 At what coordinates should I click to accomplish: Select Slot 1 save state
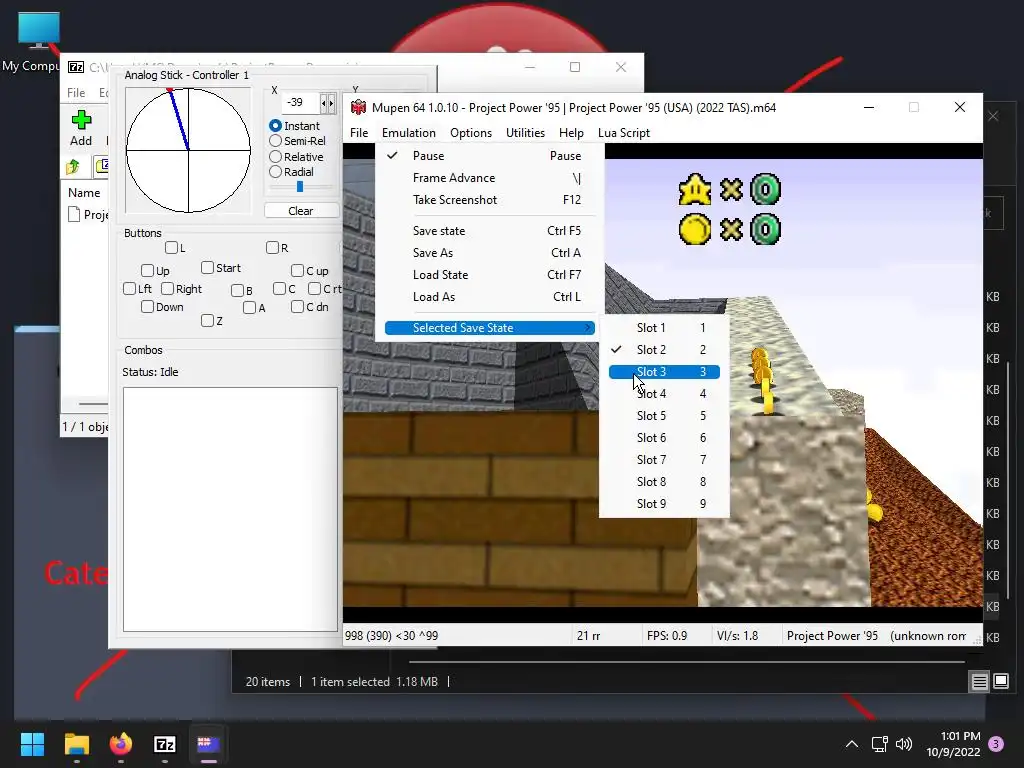tap(664, 328)
